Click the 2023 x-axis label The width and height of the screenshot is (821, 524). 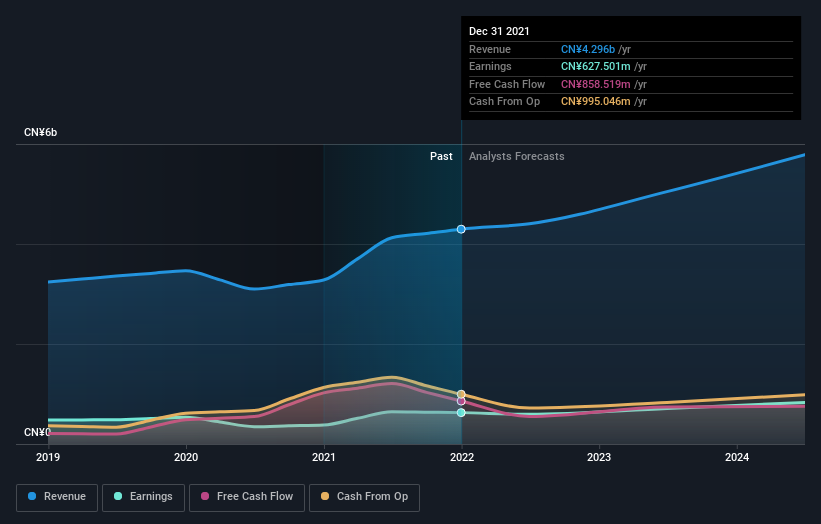click(599, 458)
